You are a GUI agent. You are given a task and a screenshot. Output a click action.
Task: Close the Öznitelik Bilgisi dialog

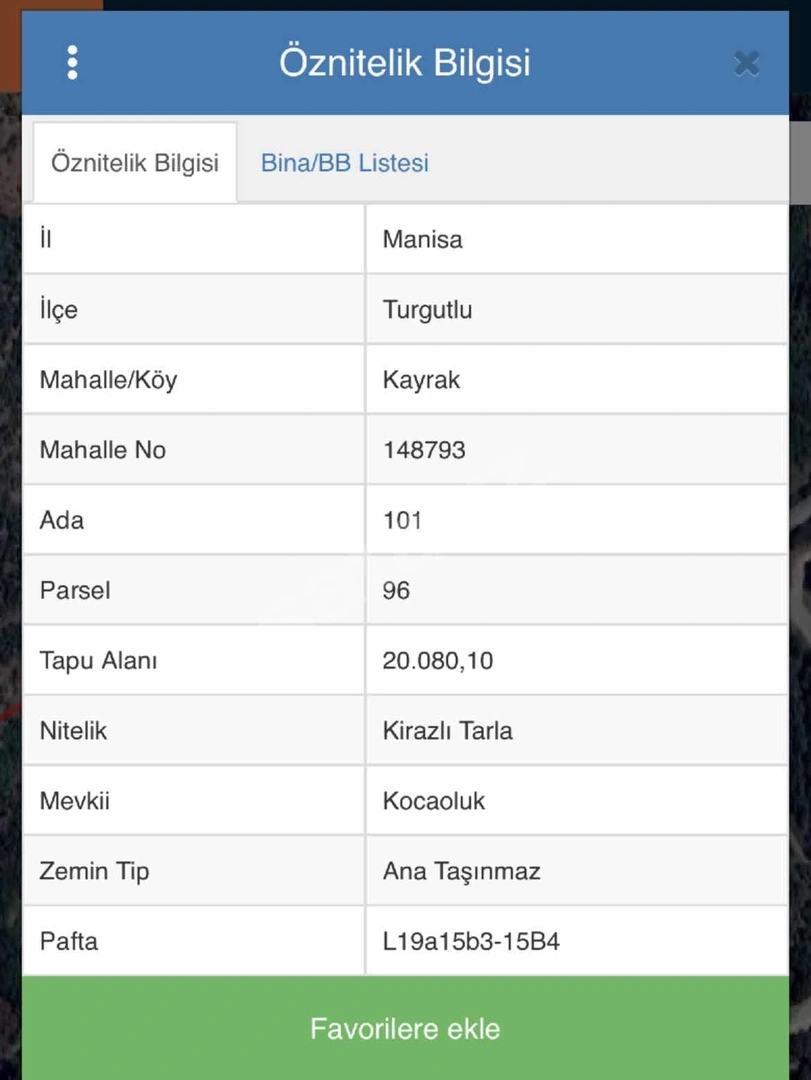(x=747, y=63)
